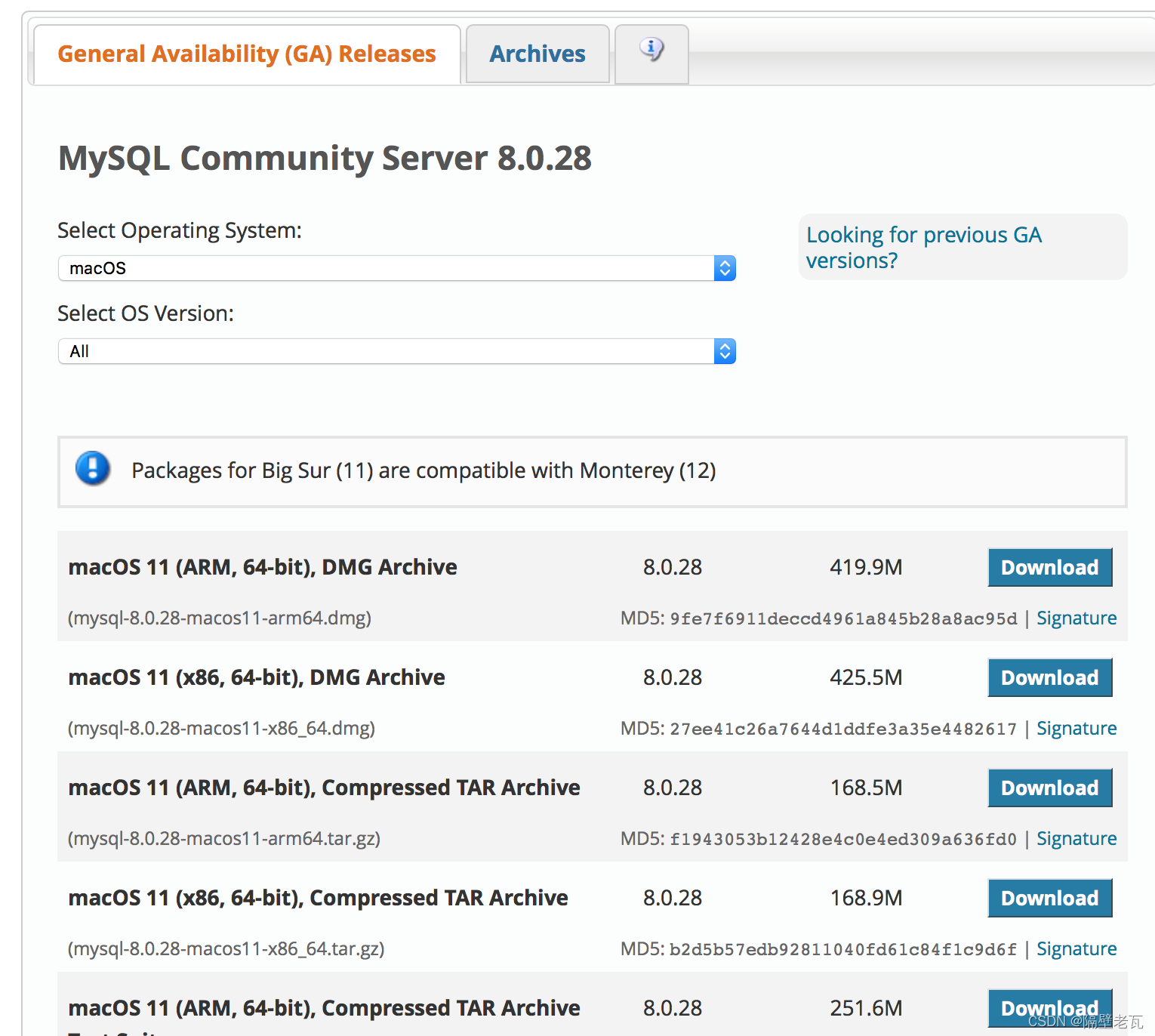This screenshot has height=1036, width=1155.
Task: Download macOS 11 x86 DMG Archive
Action: (x=1050, y=677)
